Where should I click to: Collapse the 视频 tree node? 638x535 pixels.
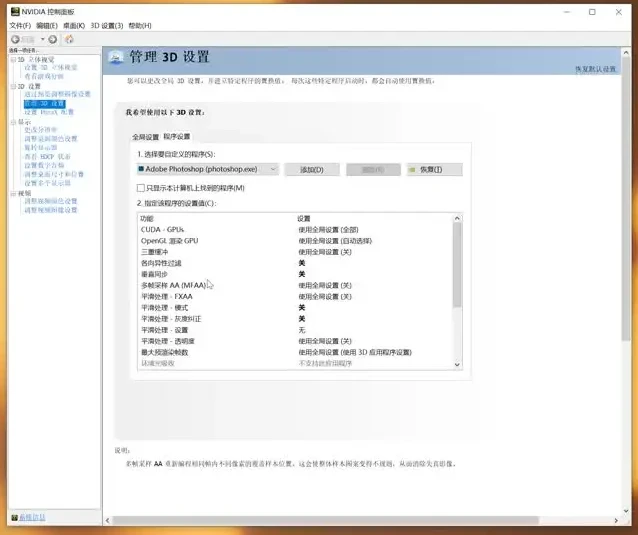click(12, 193)
